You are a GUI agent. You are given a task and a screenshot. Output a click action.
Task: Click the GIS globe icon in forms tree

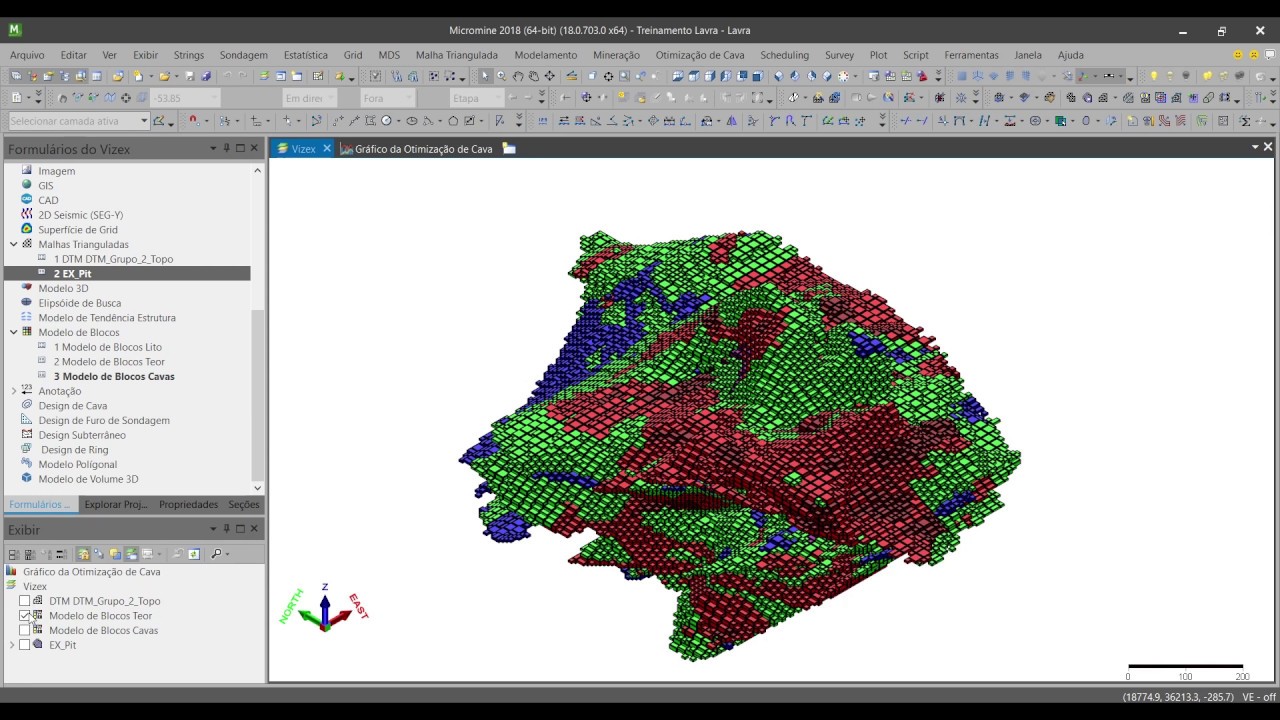click(27, 185)
